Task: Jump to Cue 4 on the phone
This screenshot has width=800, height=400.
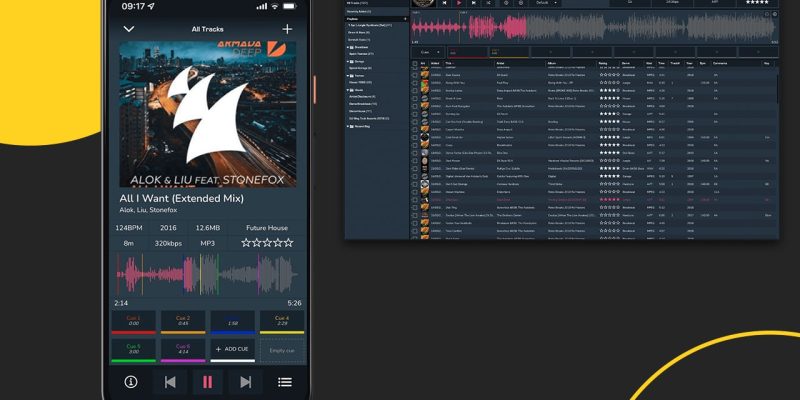Action: pyautogui.click(x=282, y=322)
